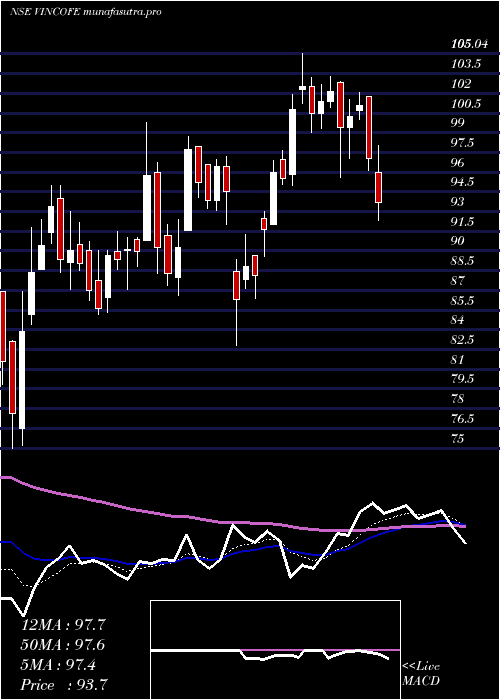Click the 103.5 price axis label

pyautogui.click(x=466, y=64)
